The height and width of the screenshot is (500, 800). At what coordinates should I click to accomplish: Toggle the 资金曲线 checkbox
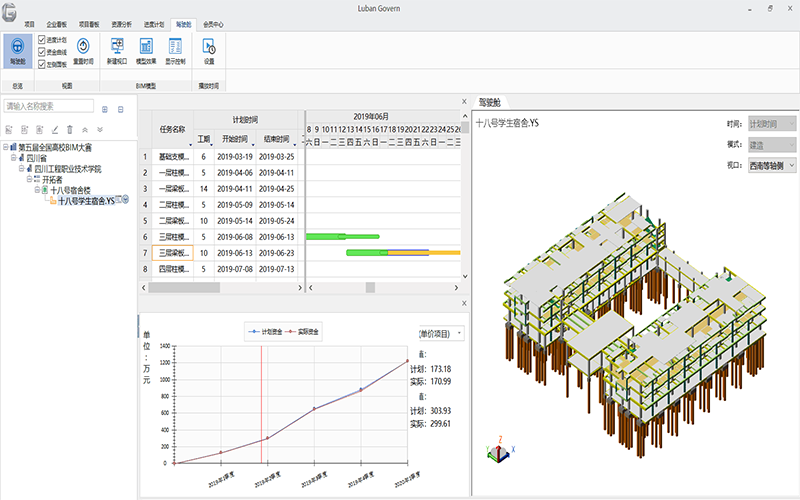coord(42,52)
